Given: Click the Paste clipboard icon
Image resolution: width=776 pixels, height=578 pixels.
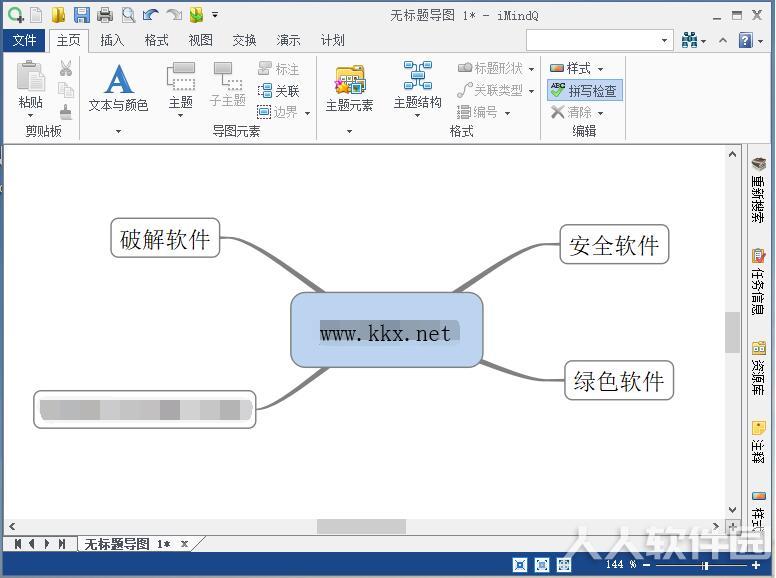Looking at the screenshot, I should tap(31, 77).
